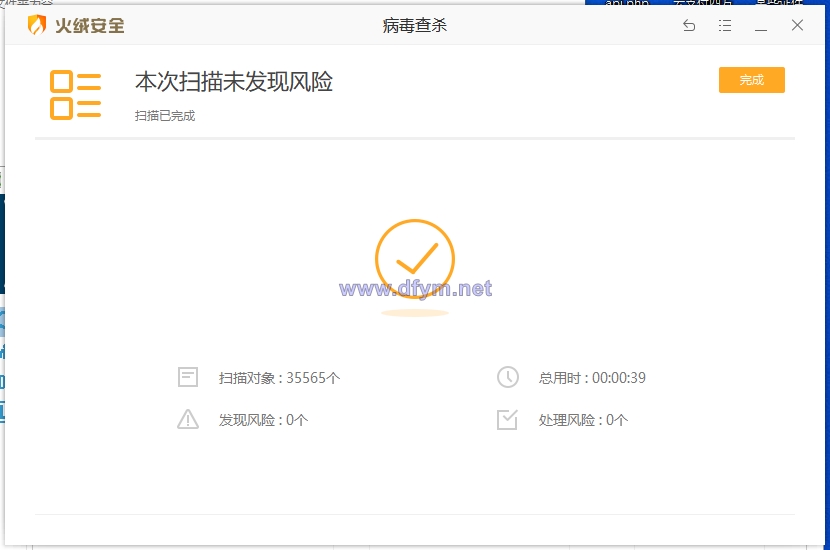Select the text 扫描对象：35565个
The image size is (830, 550).
(x=279, y=378)
